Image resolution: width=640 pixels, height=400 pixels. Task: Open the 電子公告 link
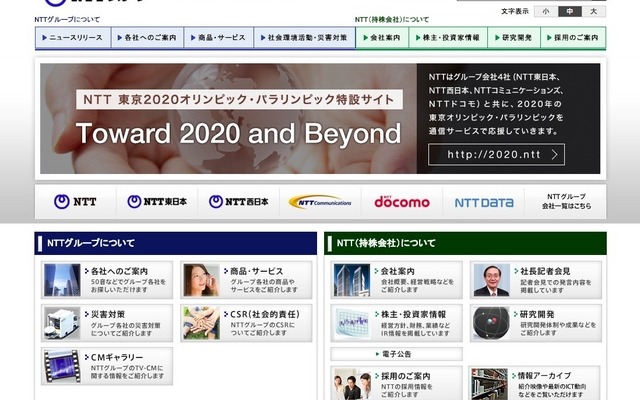point(396,354)
